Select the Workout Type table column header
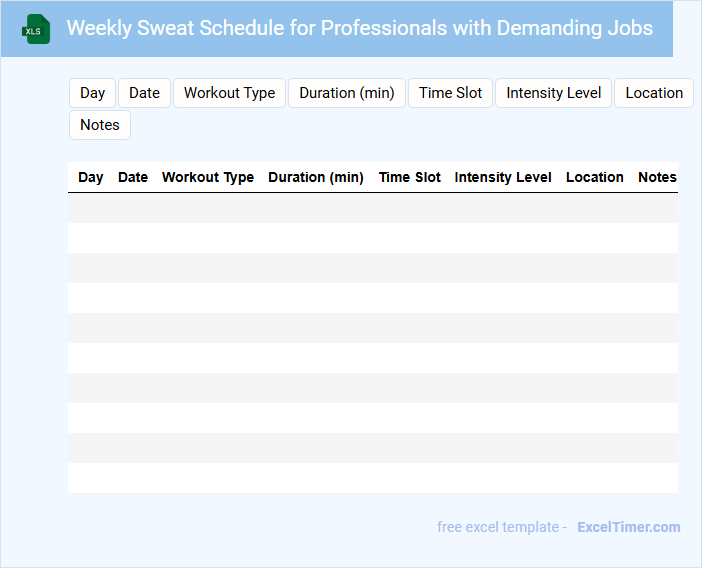 [x=208, y=177]
